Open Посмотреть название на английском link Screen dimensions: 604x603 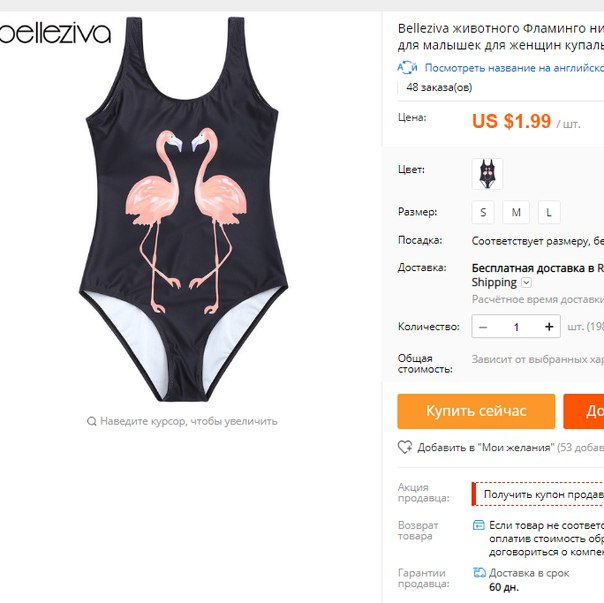tap(514, 68)
